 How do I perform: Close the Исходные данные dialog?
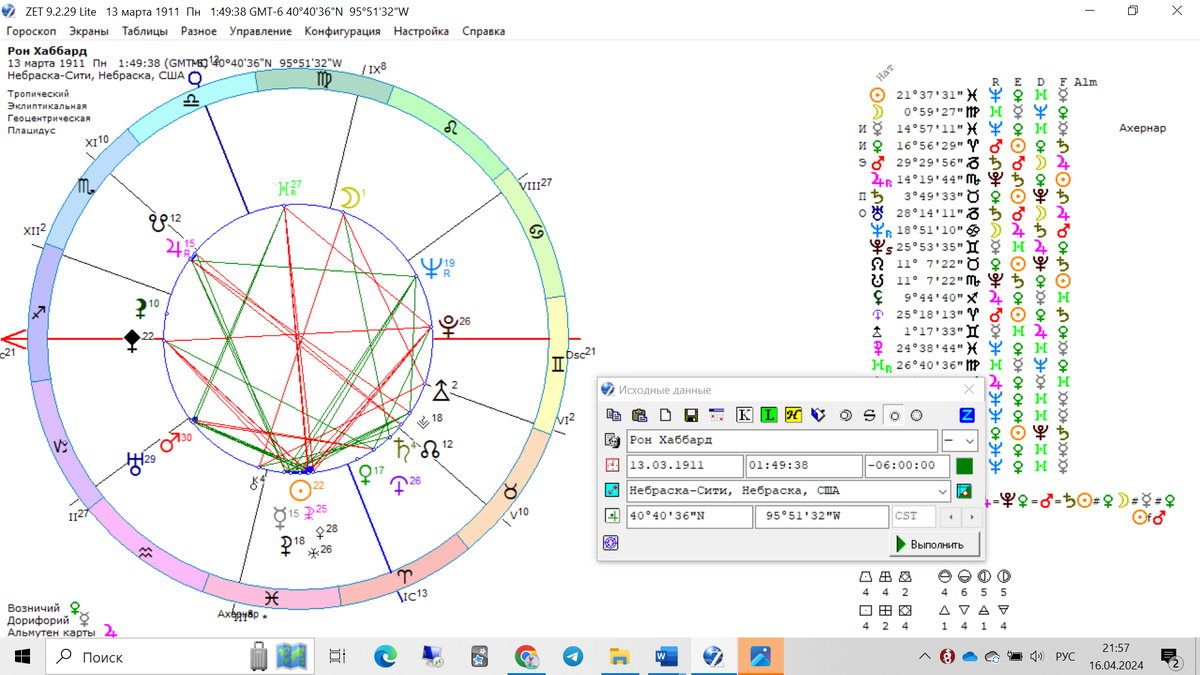[968, 389]
